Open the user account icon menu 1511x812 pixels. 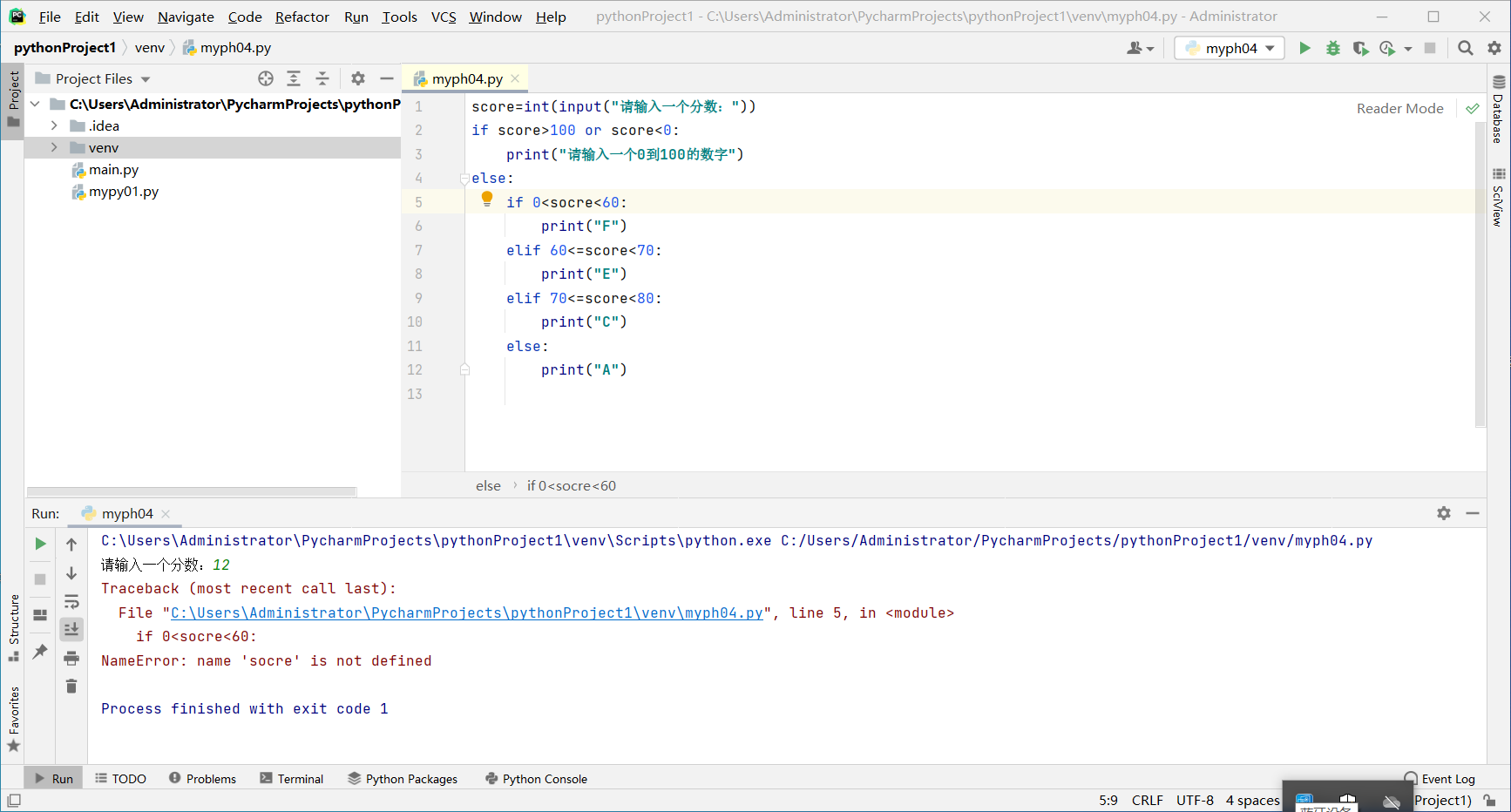pos(1140,48)
